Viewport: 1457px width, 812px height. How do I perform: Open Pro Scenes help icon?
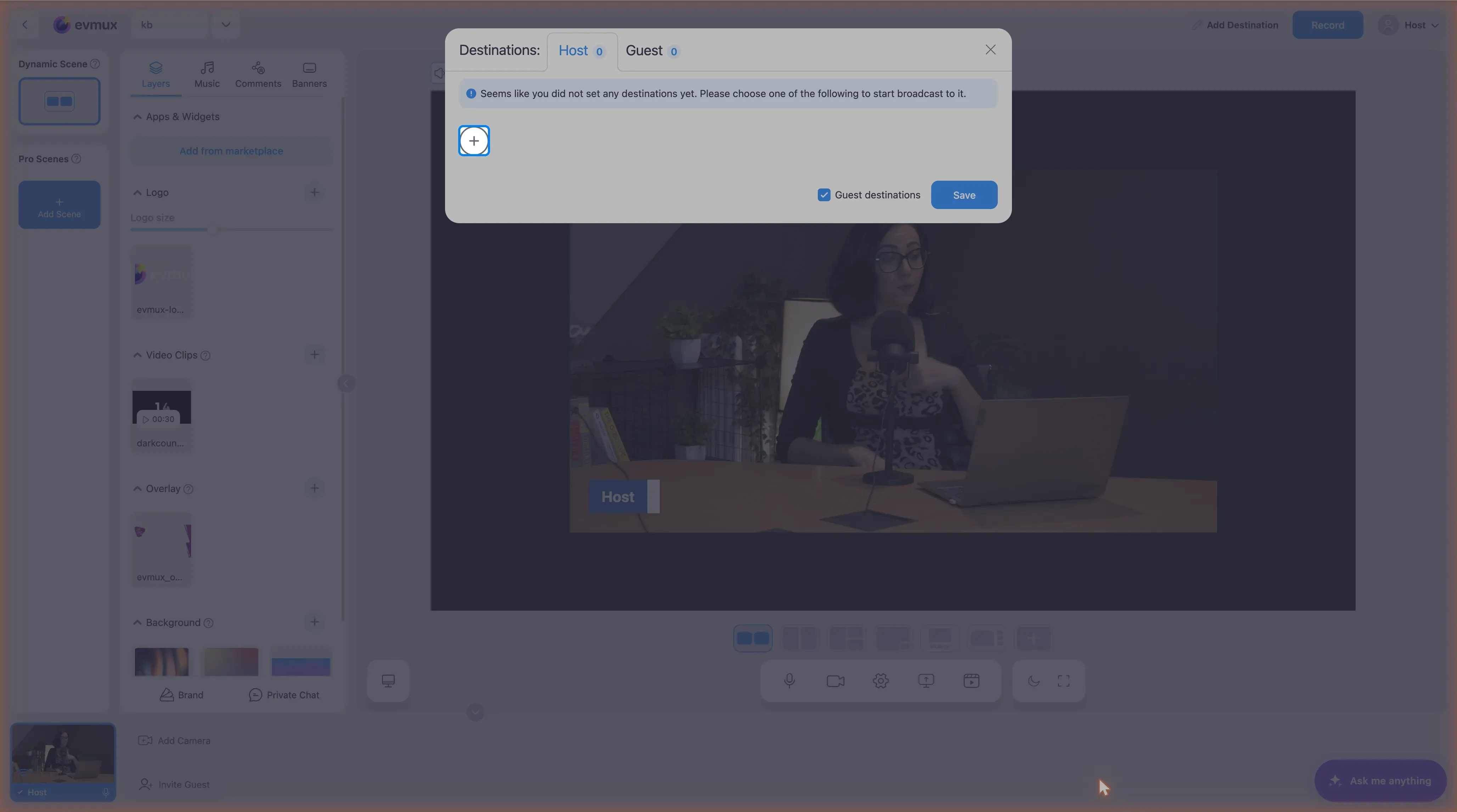(76, 159)
